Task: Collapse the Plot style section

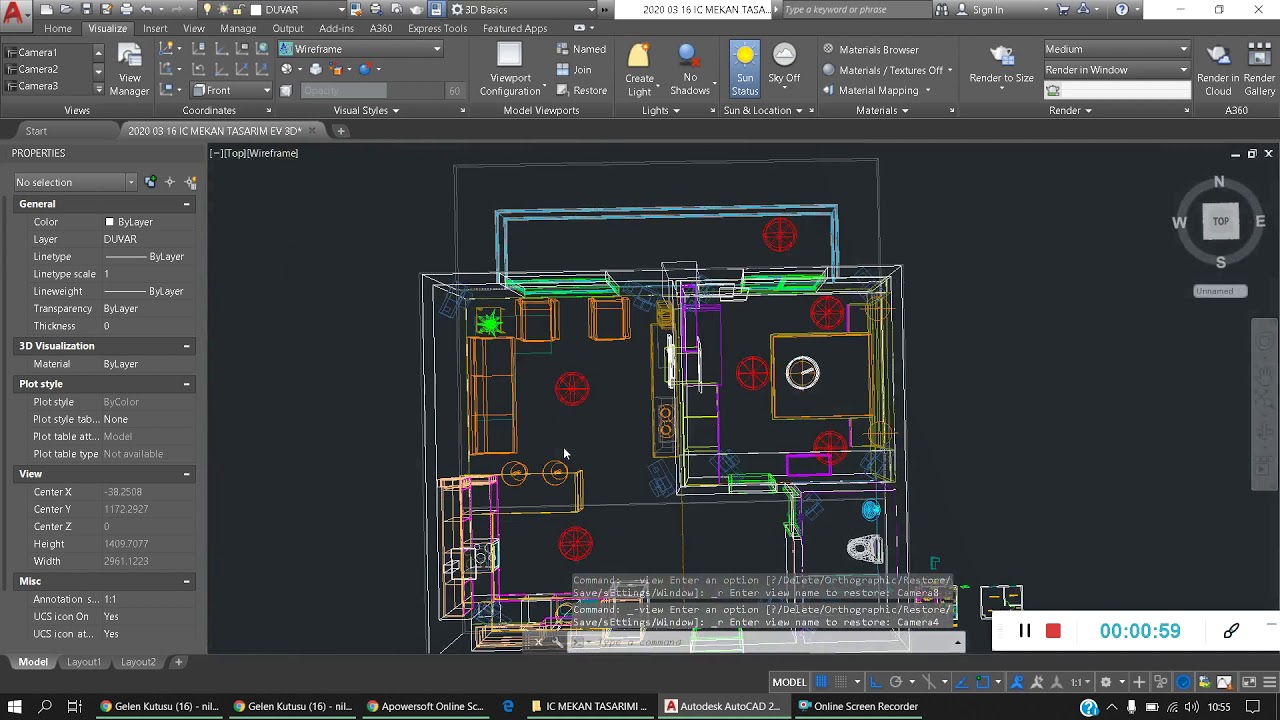Action: [x=186, y=384]
